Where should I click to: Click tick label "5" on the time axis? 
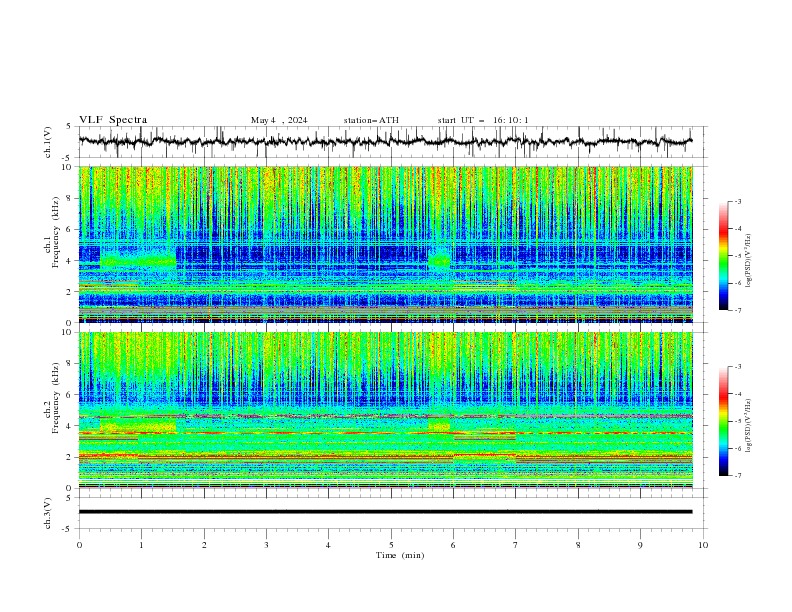(391, 545)
